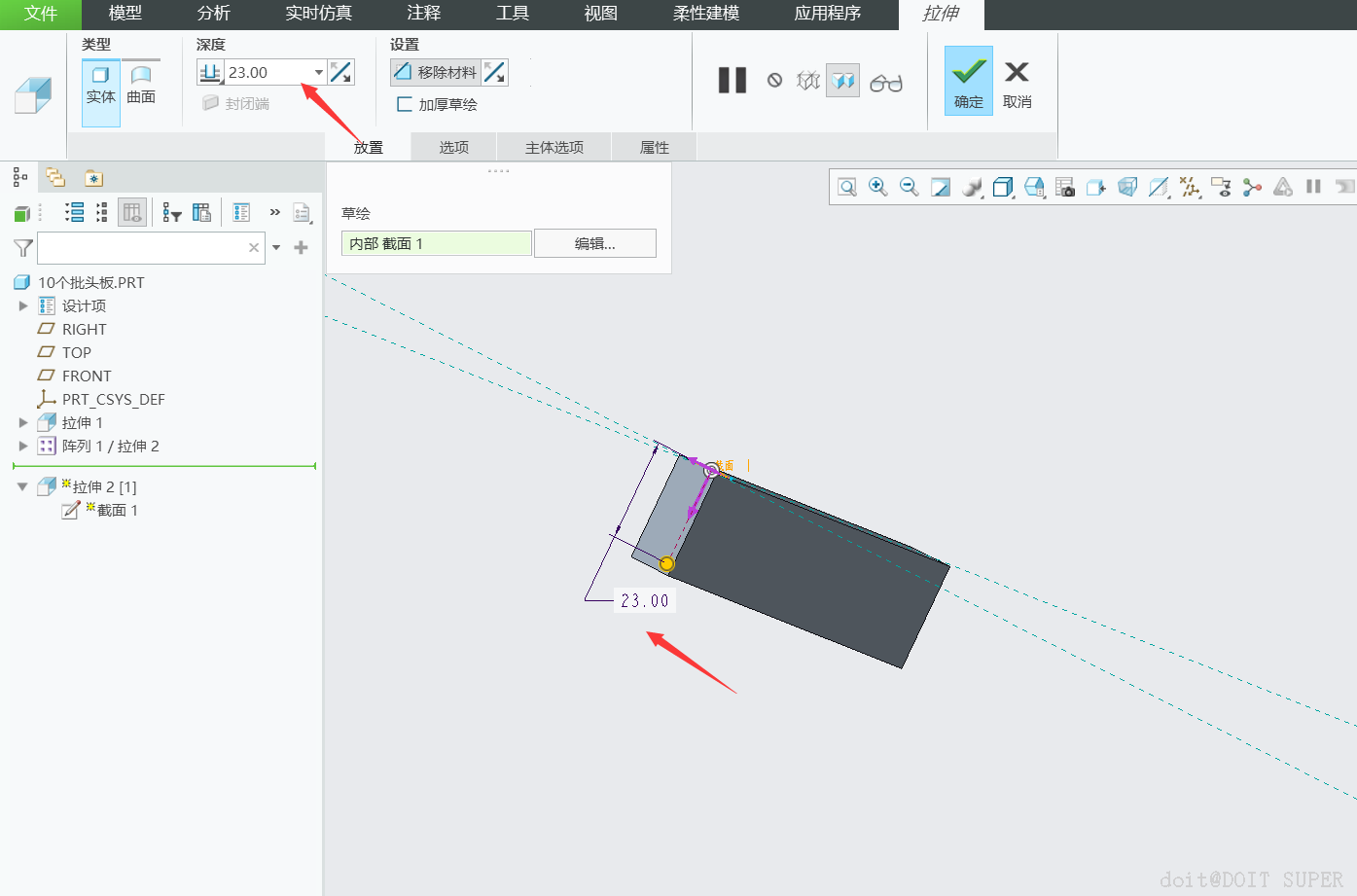The image size is (1357, 896).
Task: Click the verify glasses icon
Action: pyautogui.click(x=886, y=83)
